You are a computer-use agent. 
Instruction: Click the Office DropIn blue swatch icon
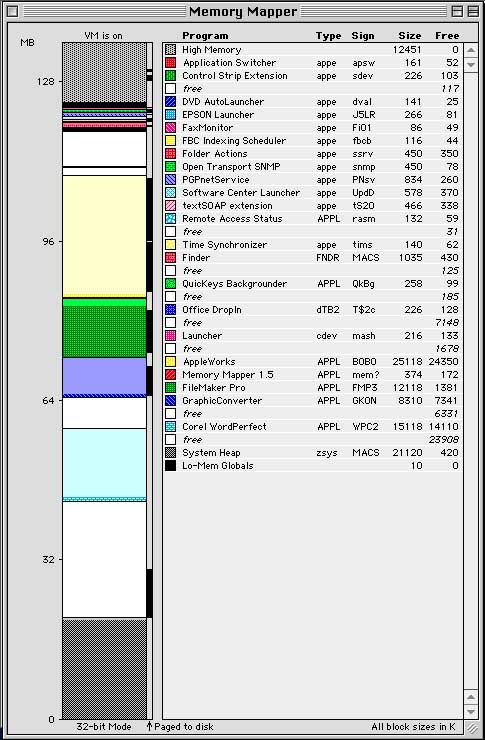[170, 310]
